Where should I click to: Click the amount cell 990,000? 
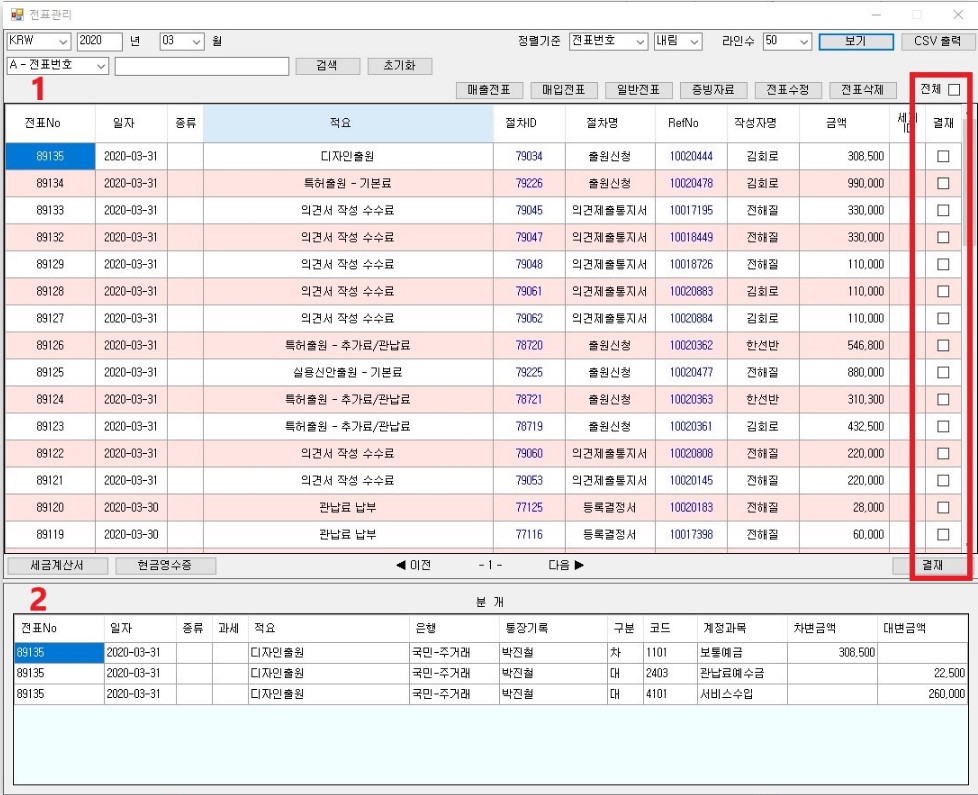tap(845, 183)
